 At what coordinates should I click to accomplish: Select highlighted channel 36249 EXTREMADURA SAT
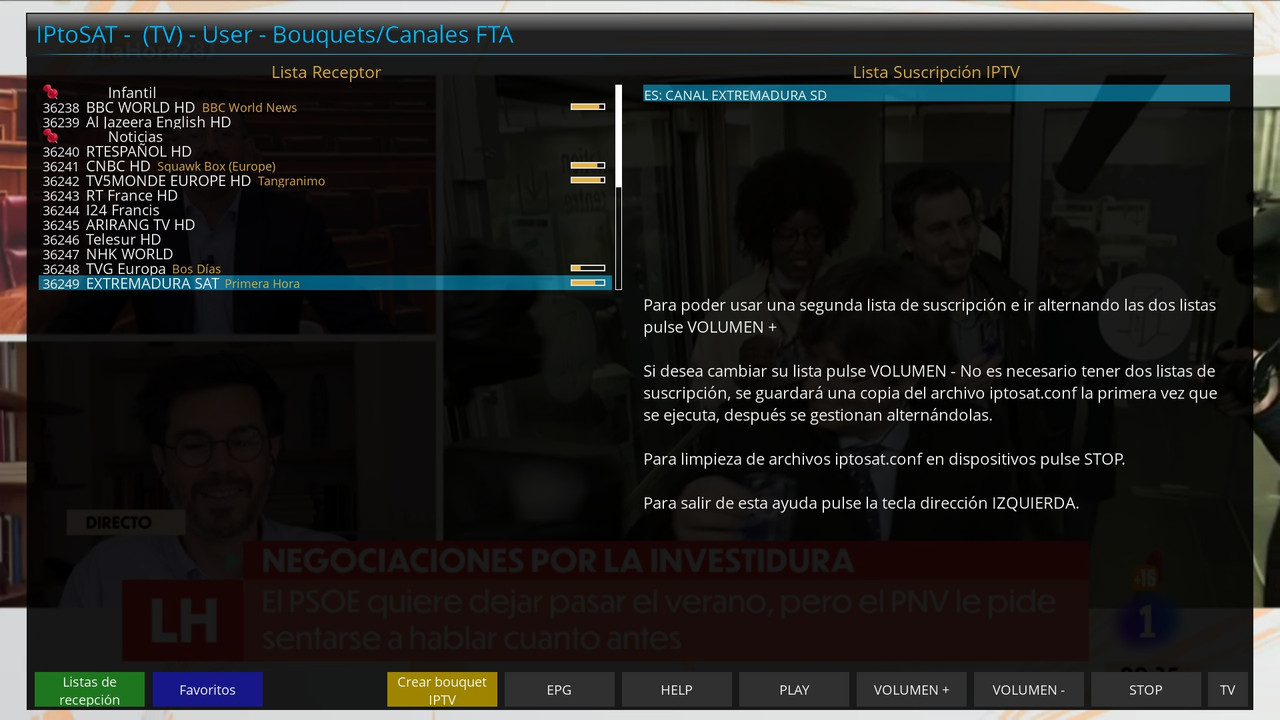325,283
